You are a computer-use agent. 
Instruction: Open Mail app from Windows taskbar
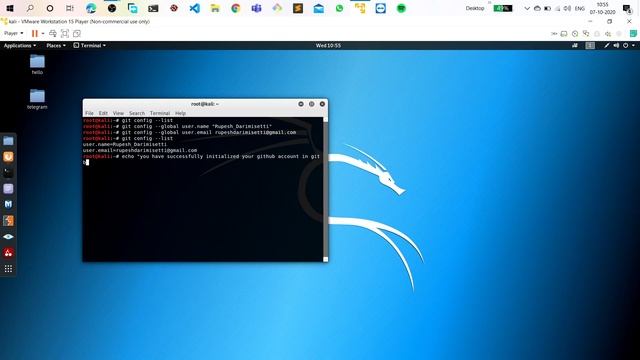(319, 8)
